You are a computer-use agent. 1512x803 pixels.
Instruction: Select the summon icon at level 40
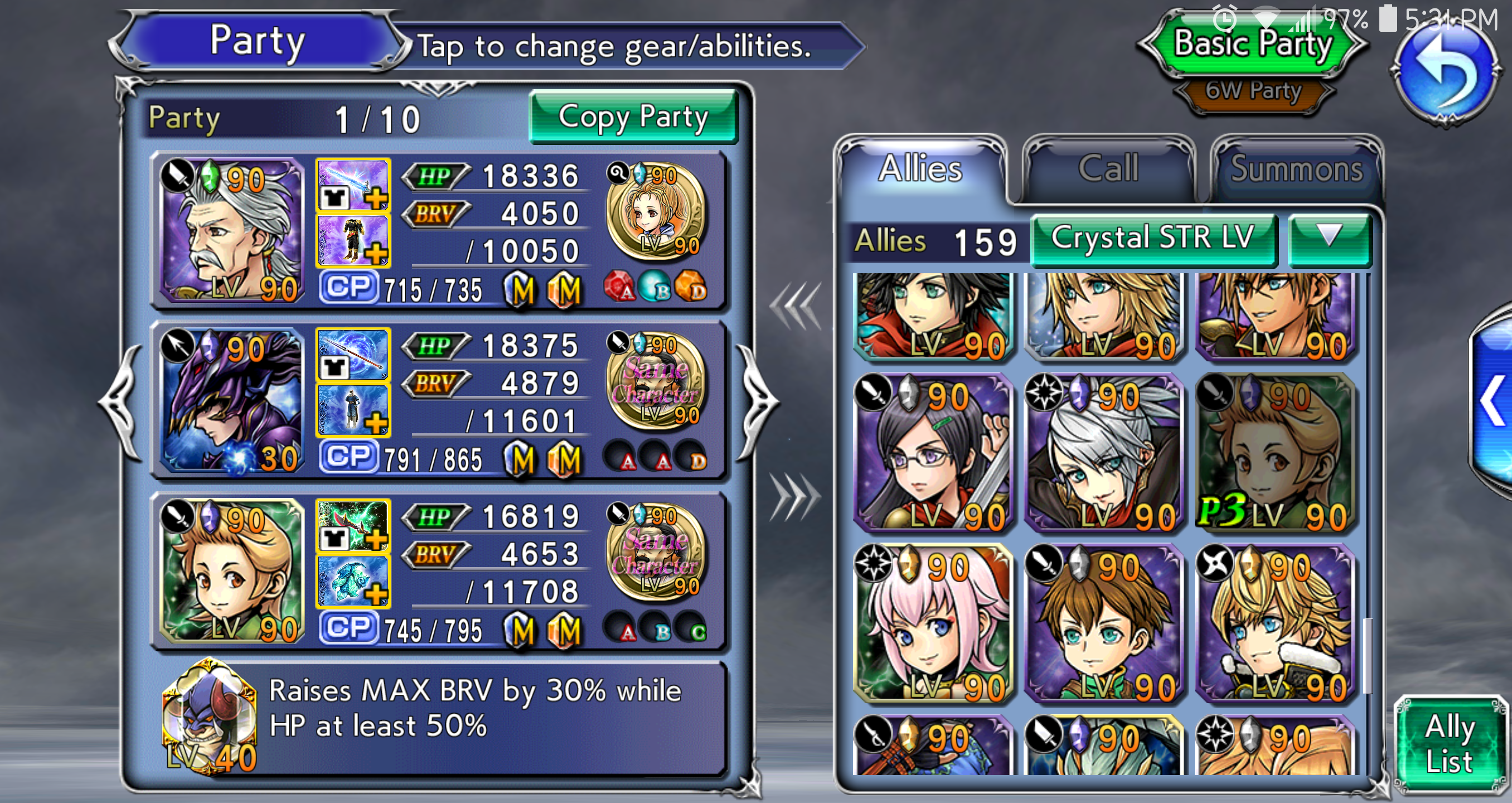[210, 716]
